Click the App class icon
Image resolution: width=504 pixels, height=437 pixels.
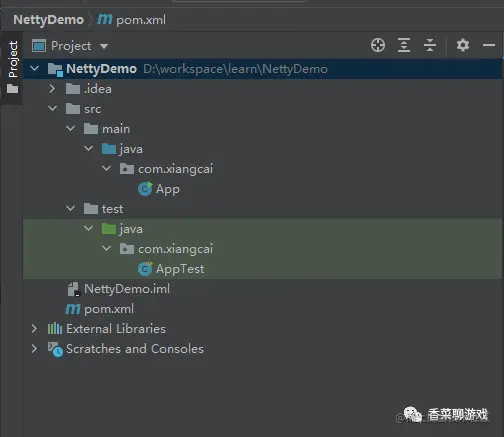click(x=145, y=189)
